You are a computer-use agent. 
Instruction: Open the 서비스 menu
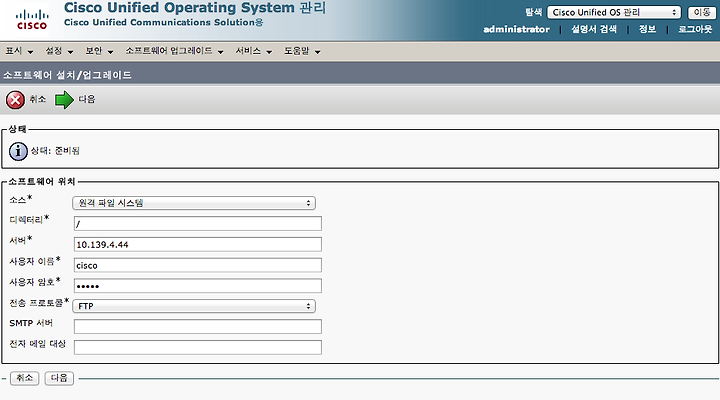[x=253, y=51]
